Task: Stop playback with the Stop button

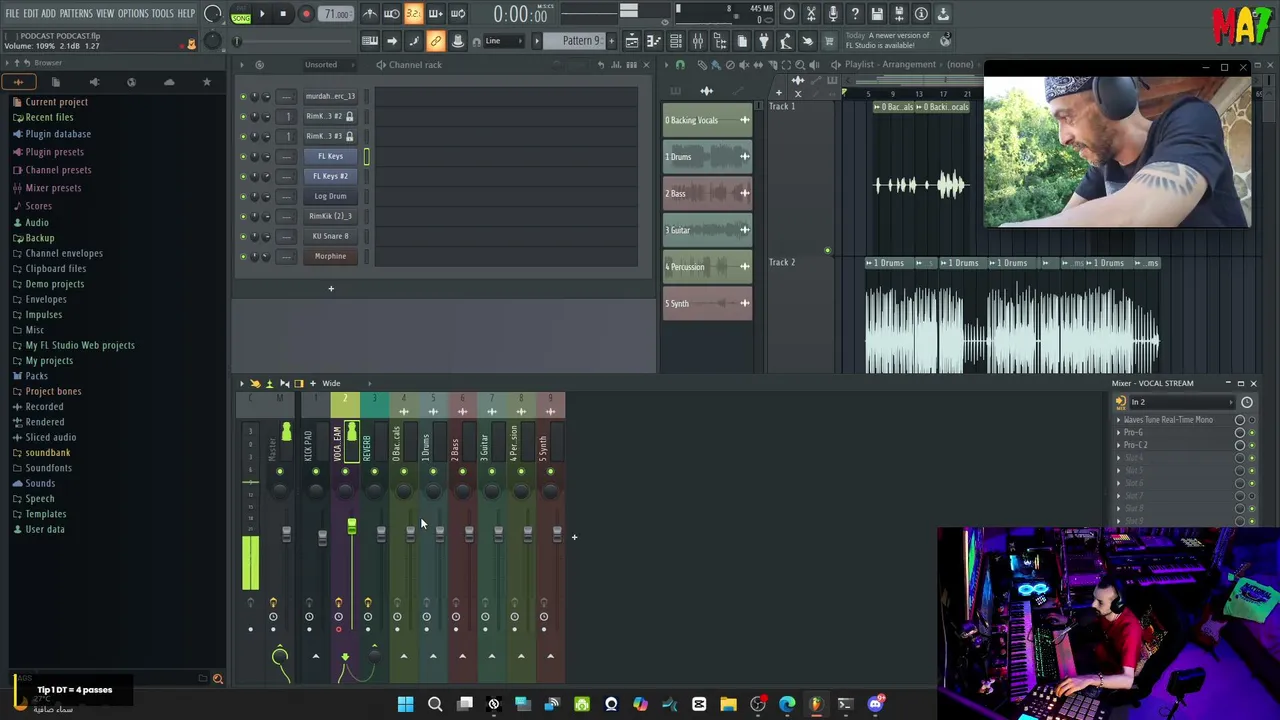Action: [x=283, y=14]
